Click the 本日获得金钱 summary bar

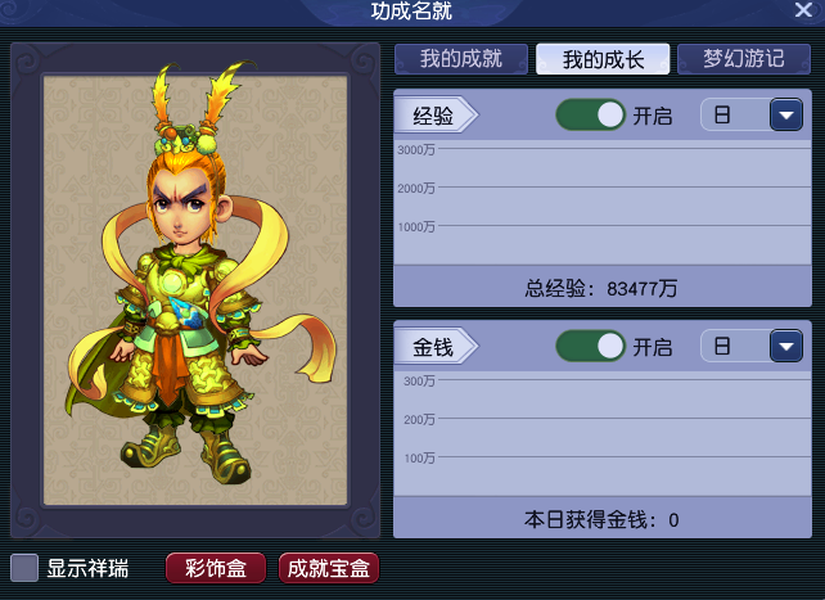point(602,518)
